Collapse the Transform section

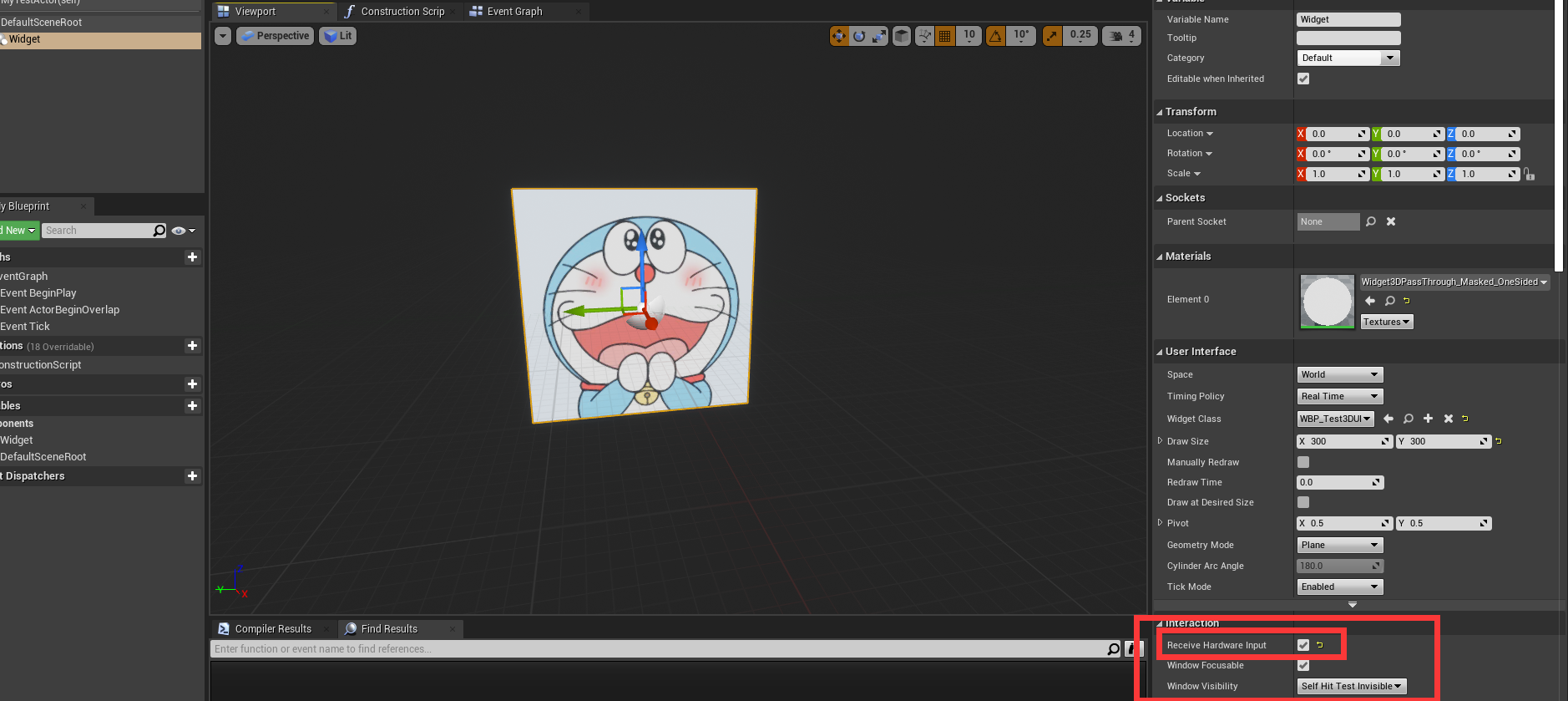point(1160,112)
